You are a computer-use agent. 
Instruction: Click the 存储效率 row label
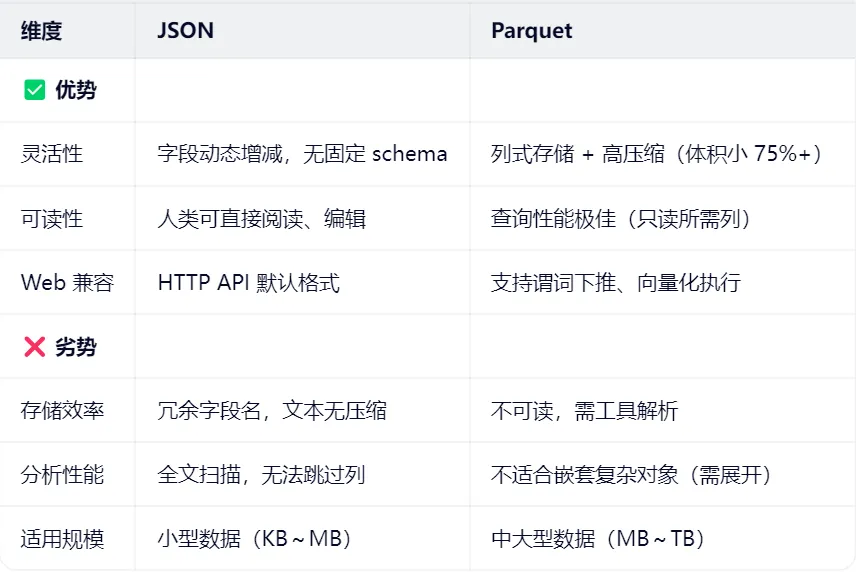coord(62,410)
